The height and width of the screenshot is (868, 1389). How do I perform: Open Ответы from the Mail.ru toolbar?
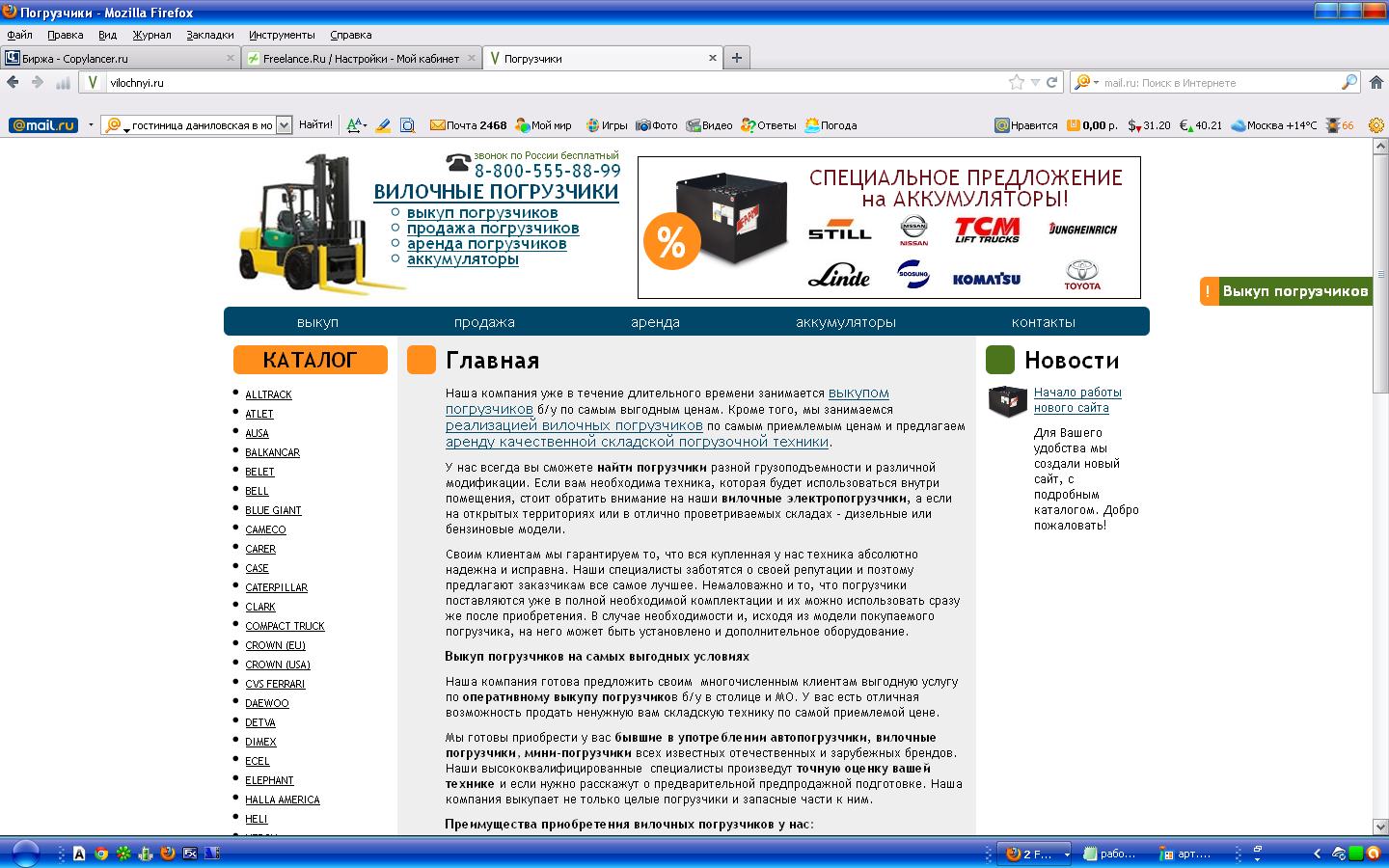[769, 125]
